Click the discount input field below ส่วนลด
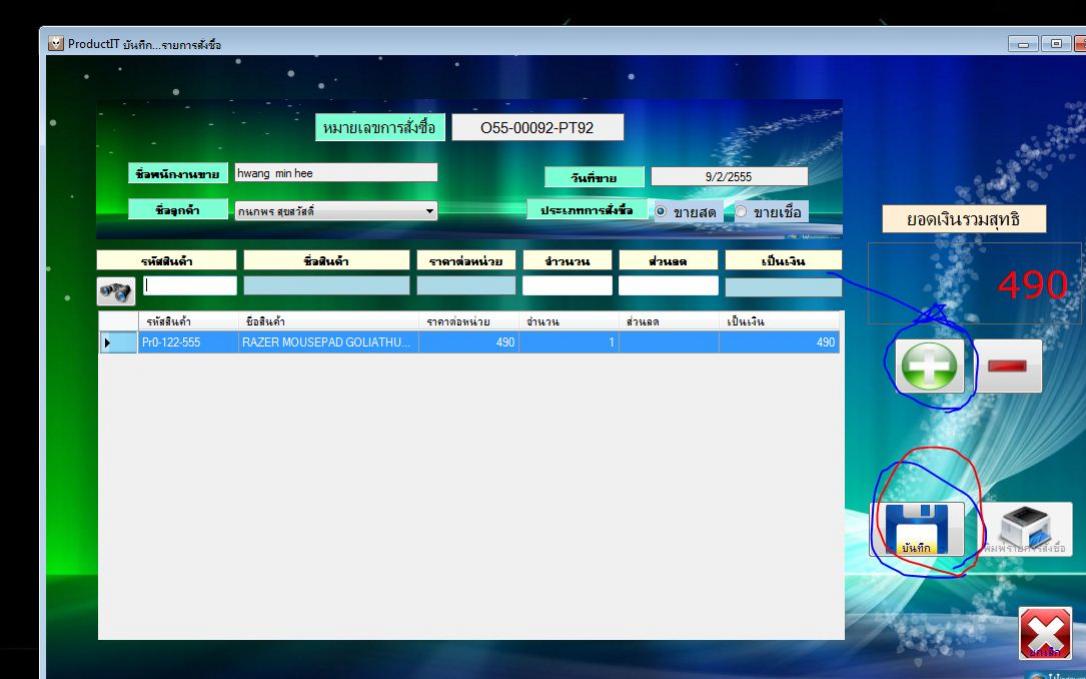The width and height of the screenshot is (1086, 679). [x=668, y=285]
